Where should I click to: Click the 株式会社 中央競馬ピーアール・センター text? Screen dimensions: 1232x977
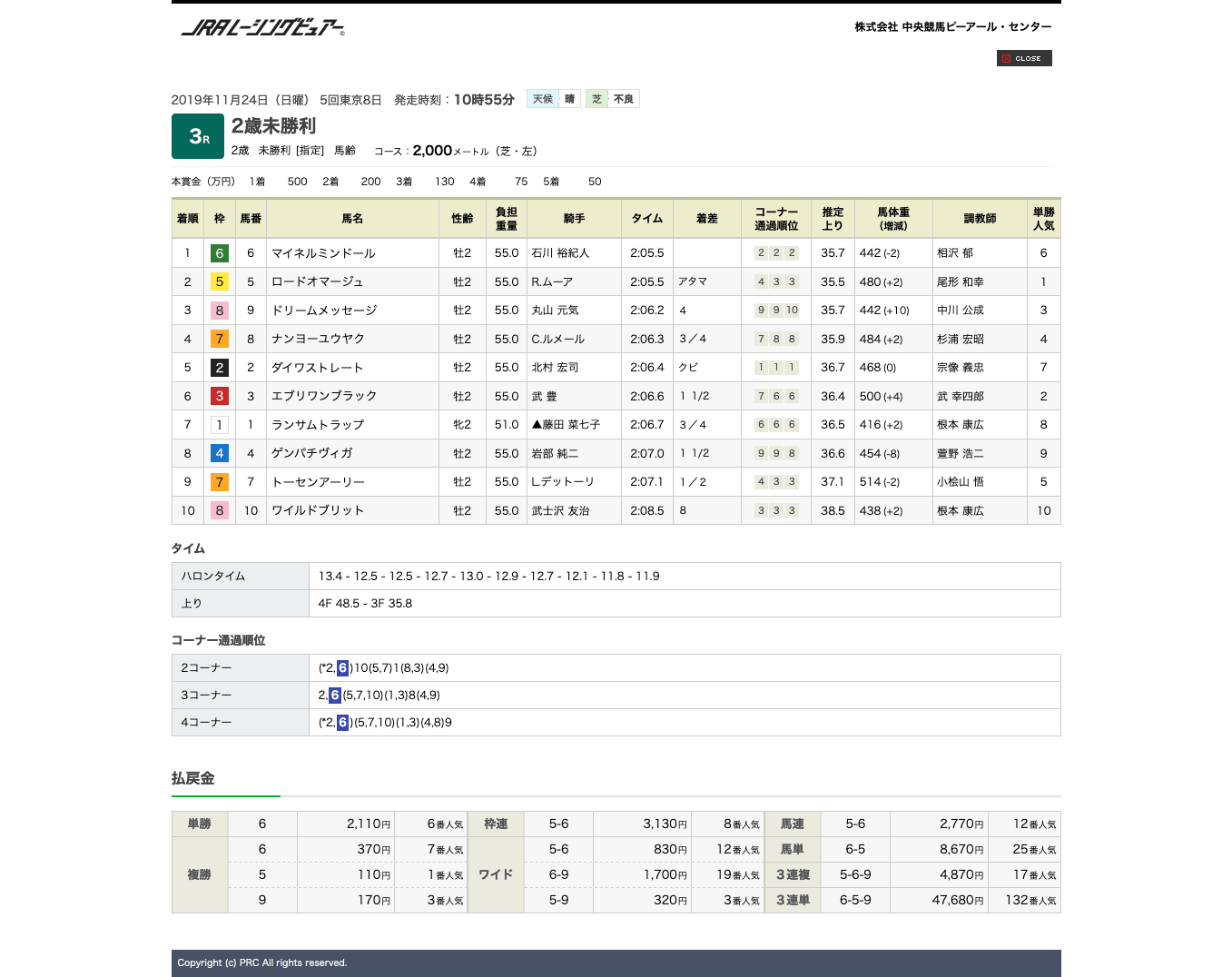pyautogui.click(x=953, y=27)
